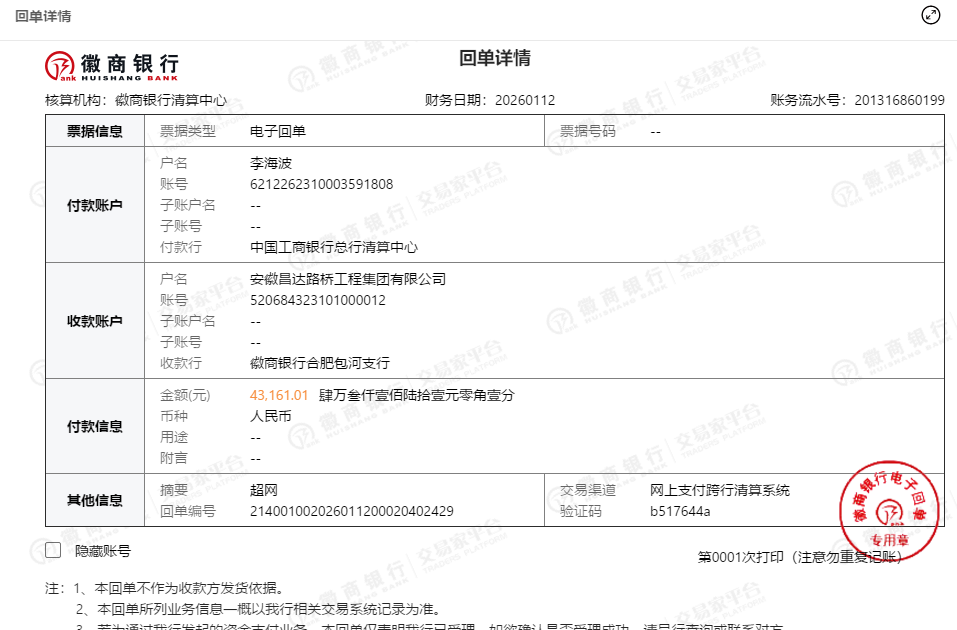Select accounting serial number 201316860199
Image resolution: width=957 pixels, height=630 pixels.
pyautogui.click(x=899, y=100)
